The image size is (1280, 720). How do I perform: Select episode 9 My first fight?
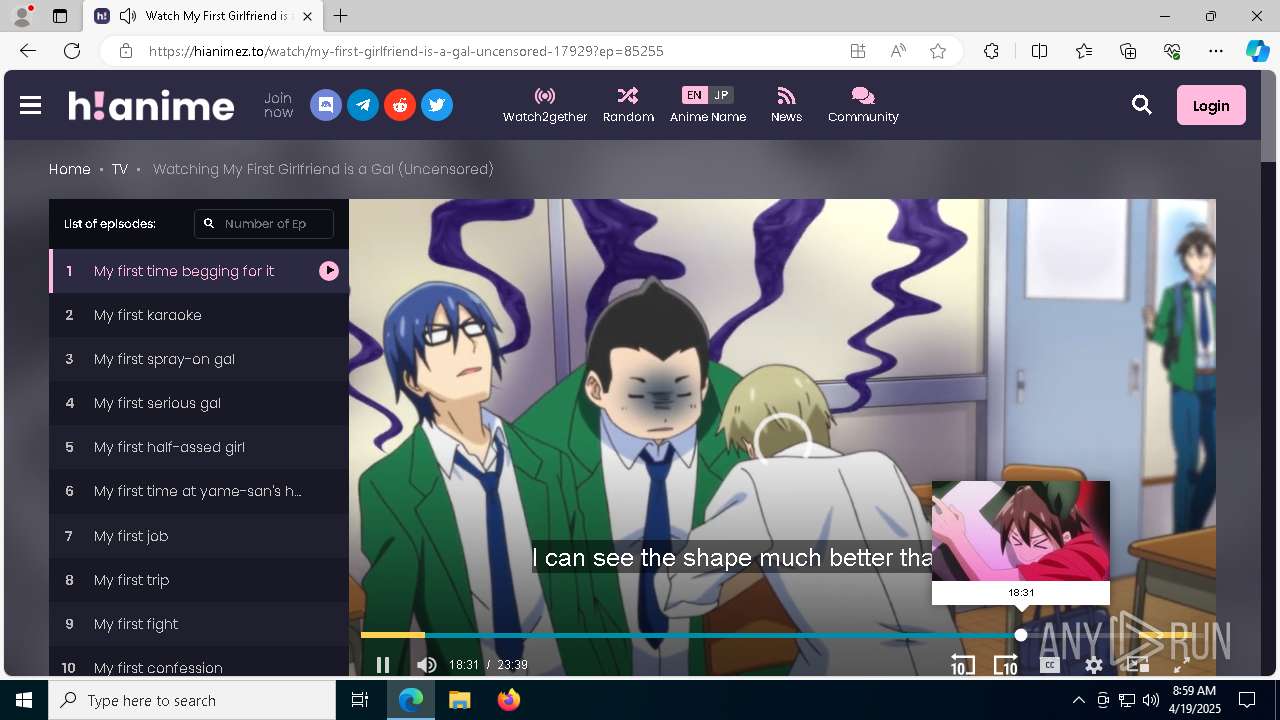(199, 624)
